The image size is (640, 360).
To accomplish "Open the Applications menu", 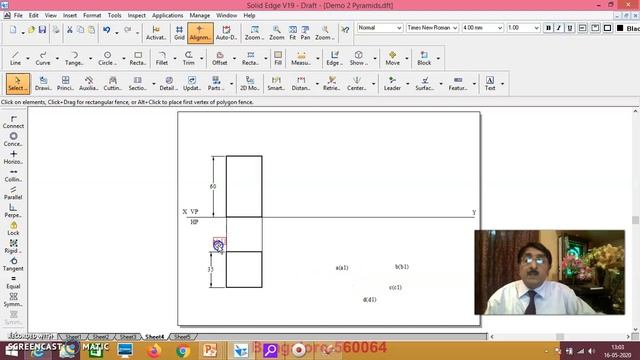I will [x=167, y=16].
